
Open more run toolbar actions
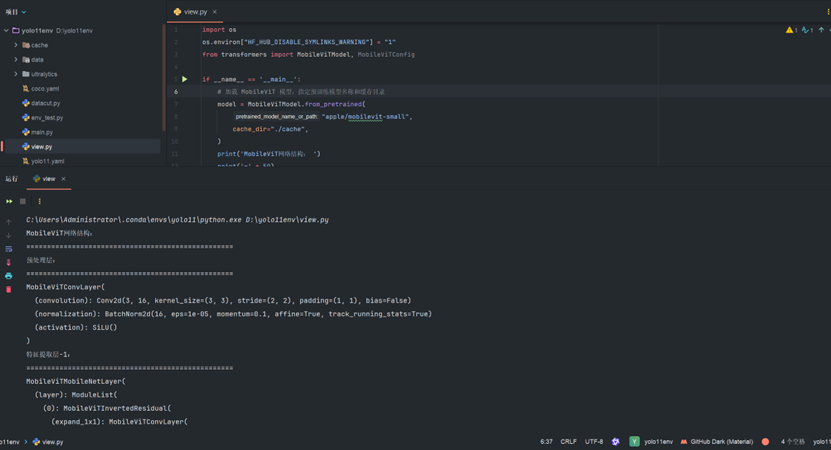pyautogui.click(x=39, y=201)
